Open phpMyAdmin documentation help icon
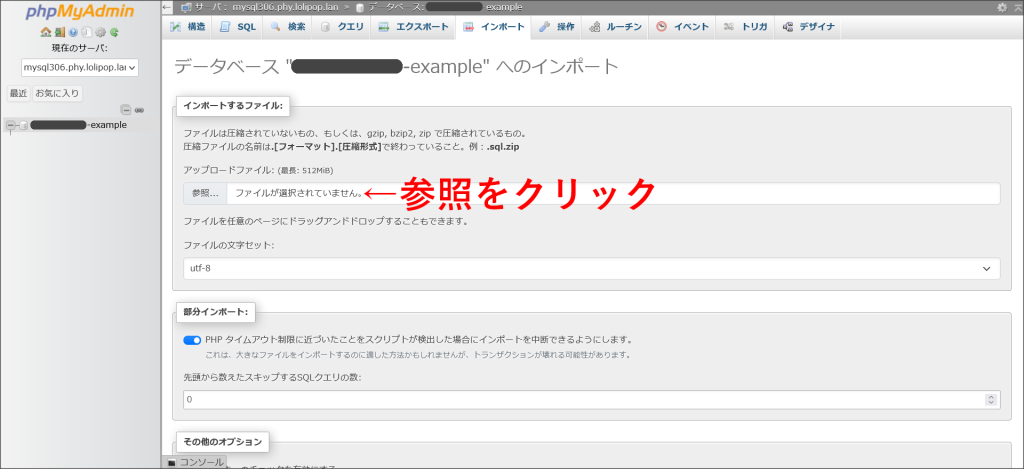This screenshot has width=1024, height=469. click(x=73, y=32)
